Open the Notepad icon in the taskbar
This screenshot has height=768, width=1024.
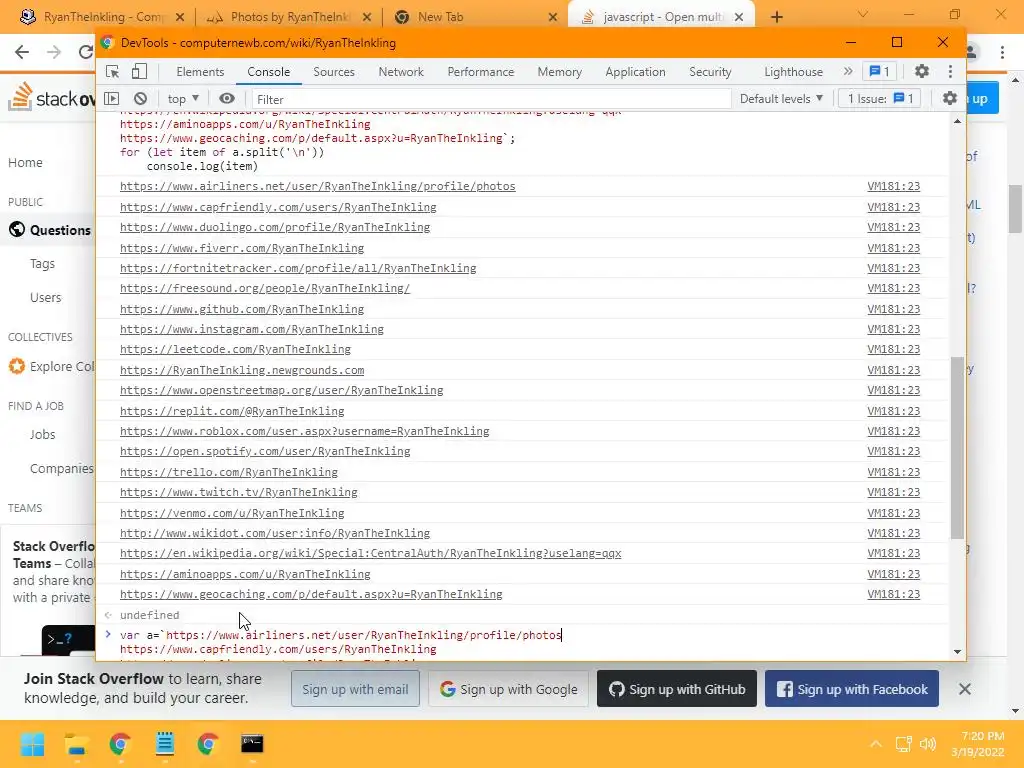[165, 744]
